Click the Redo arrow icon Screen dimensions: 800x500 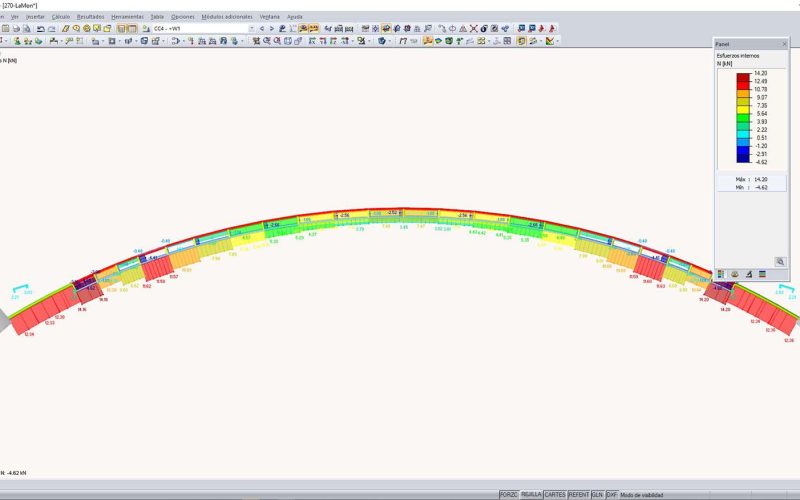pos(52,29)
